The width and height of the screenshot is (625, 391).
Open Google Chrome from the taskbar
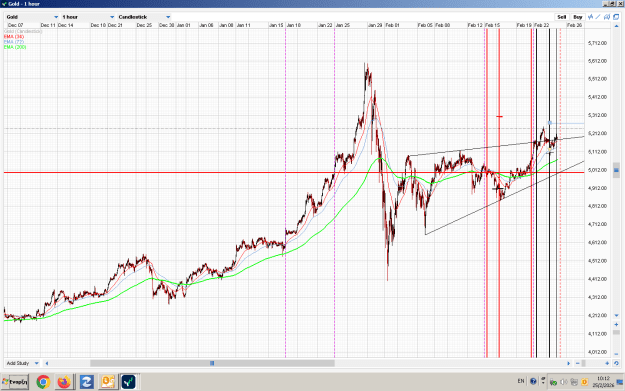pyautogui.click(x=43, y=382)
